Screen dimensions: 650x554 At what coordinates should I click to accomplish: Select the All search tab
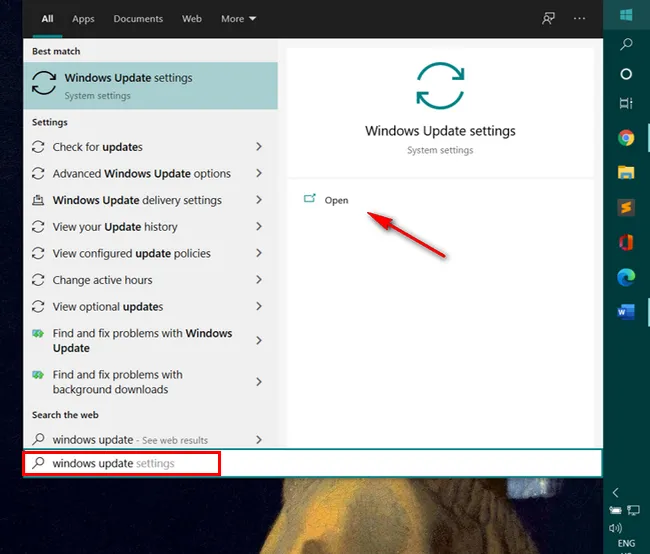(x=47, y=19)
